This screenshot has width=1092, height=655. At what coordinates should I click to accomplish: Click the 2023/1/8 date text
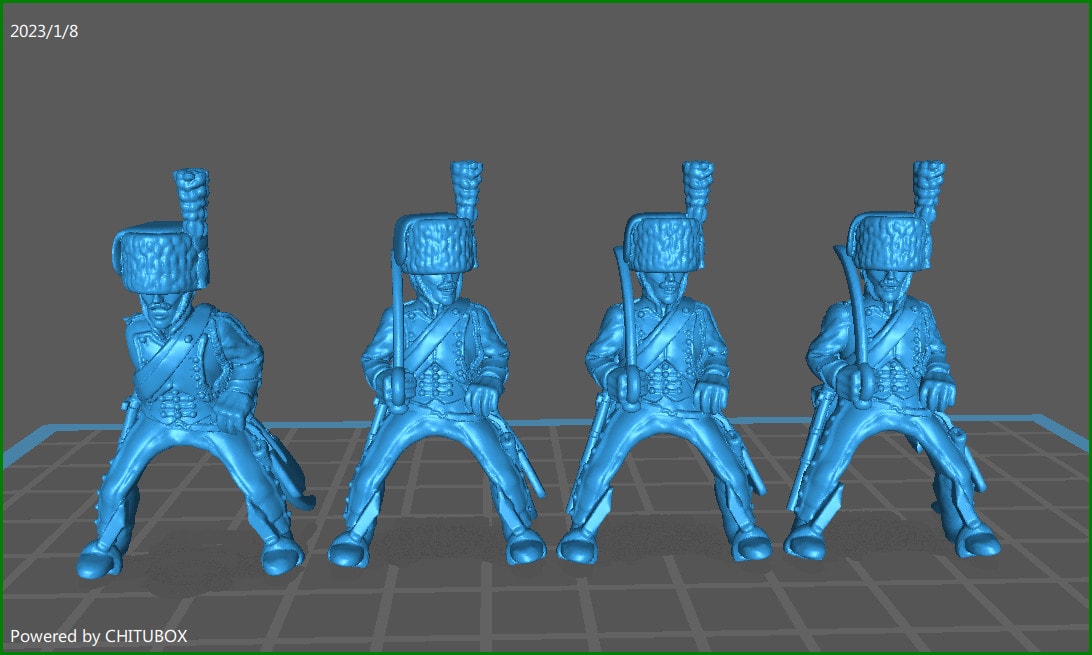pos(44,31)
